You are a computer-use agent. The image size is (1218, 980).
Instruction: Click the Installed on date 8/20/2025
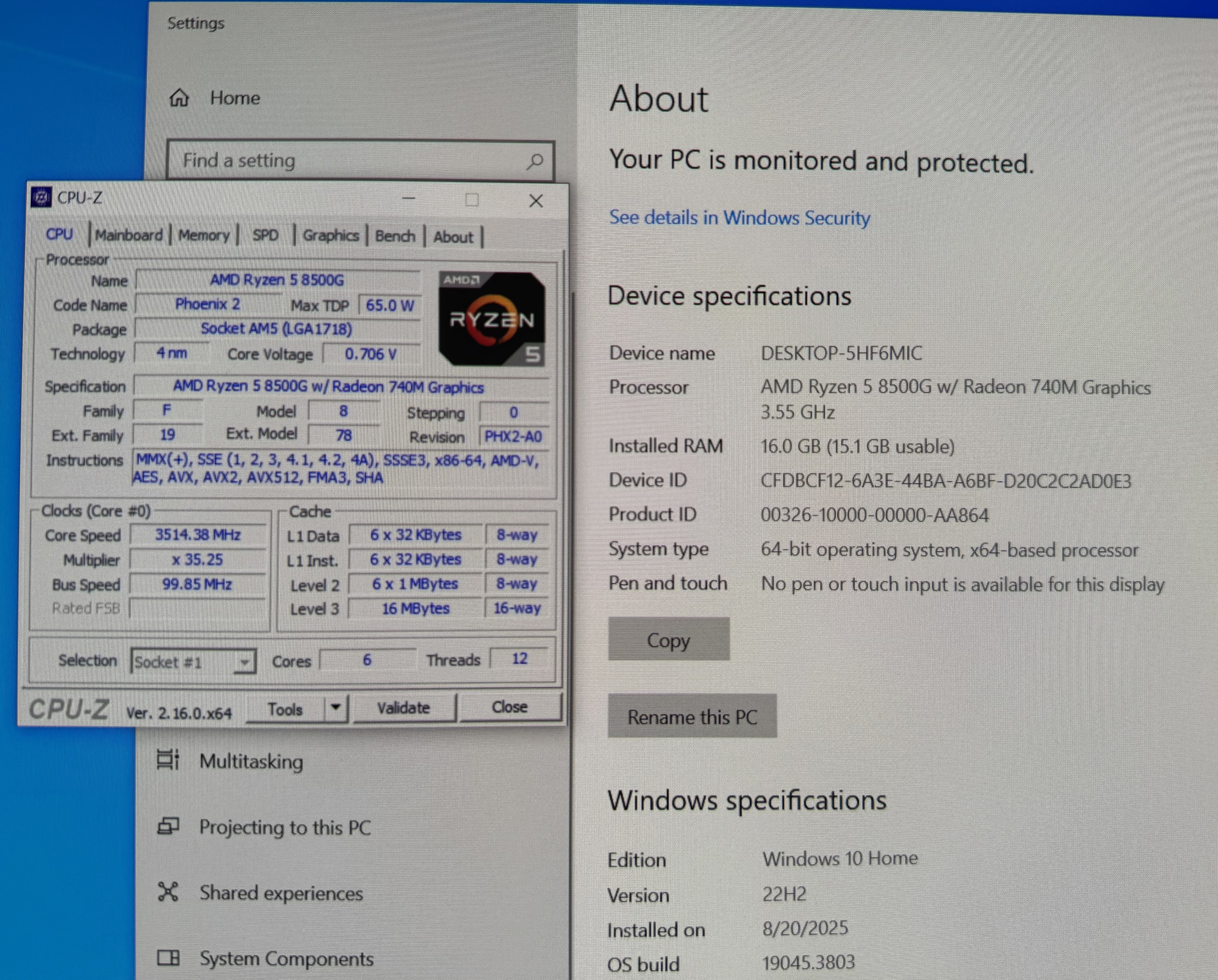tap(805, 927)
